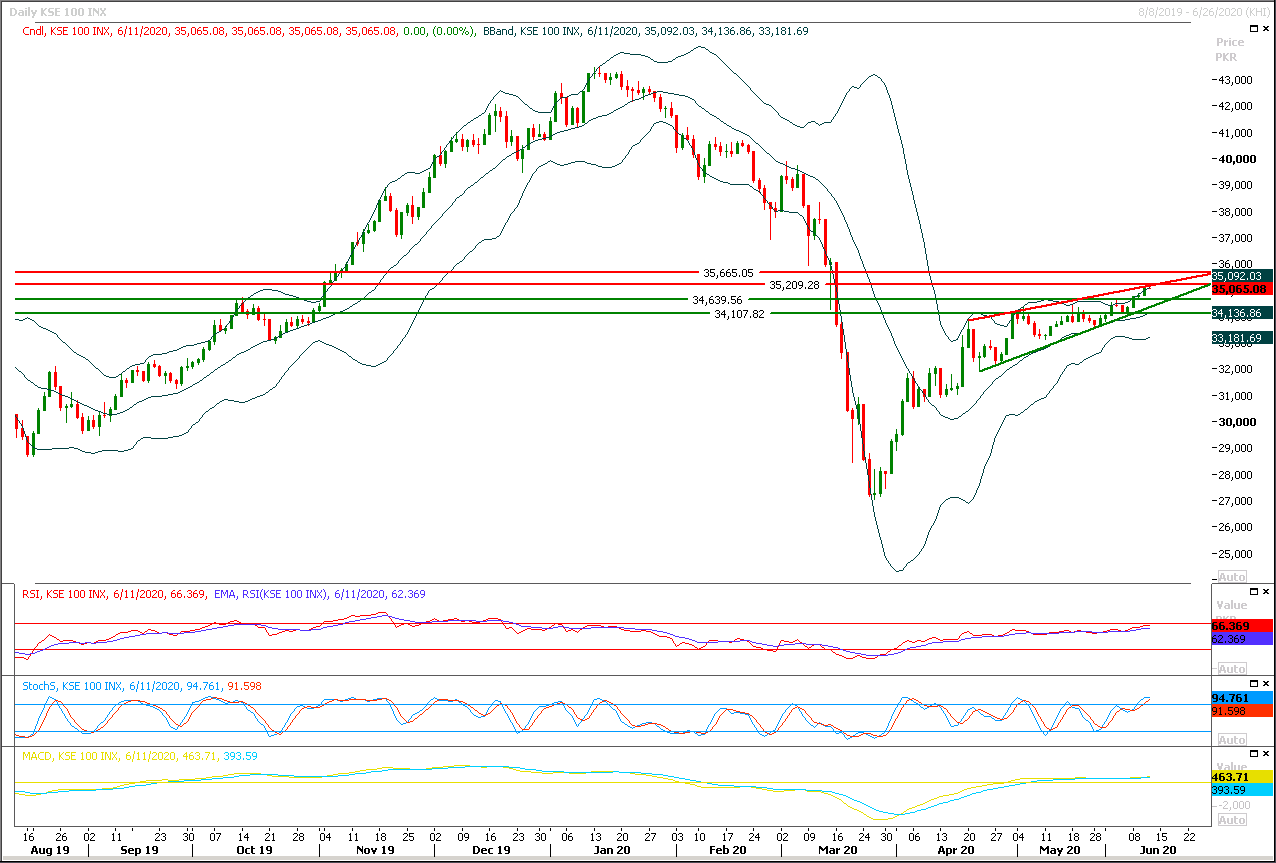Click Auto scale button of price chart

point(1232,577)
